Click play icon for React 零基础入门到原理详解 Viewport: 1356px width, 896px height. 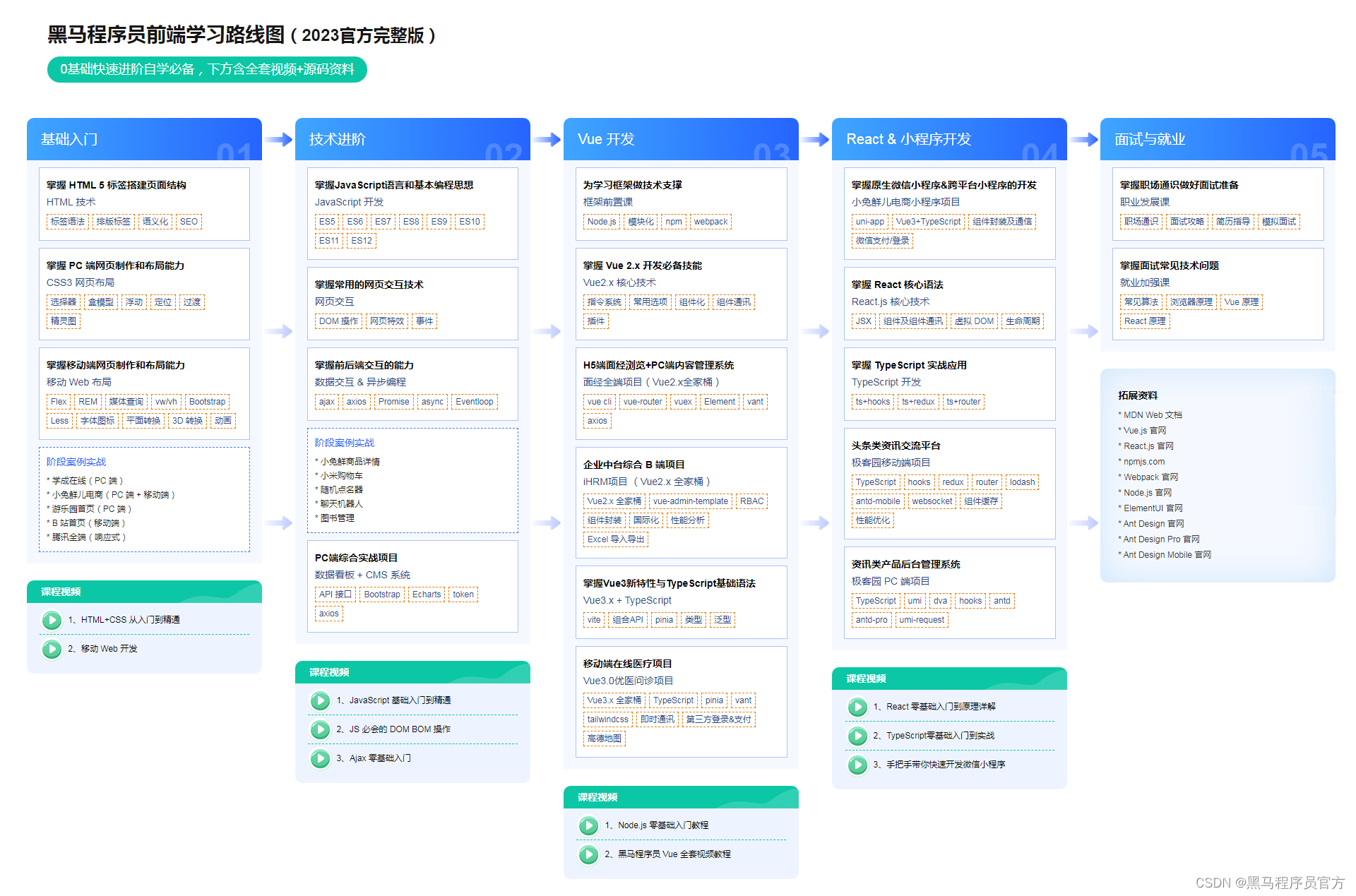(857, 707)
